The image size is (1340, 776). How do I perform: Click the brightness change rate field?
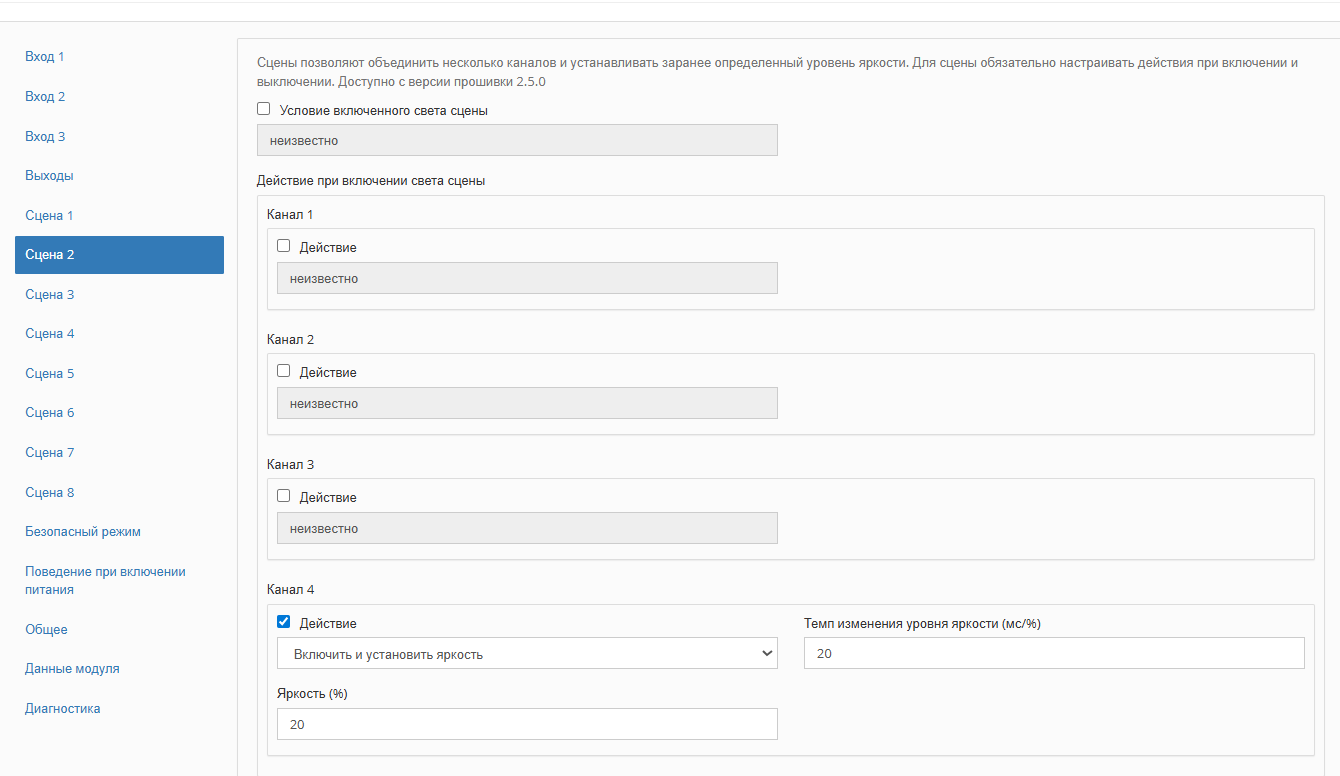coord(1054,654)
